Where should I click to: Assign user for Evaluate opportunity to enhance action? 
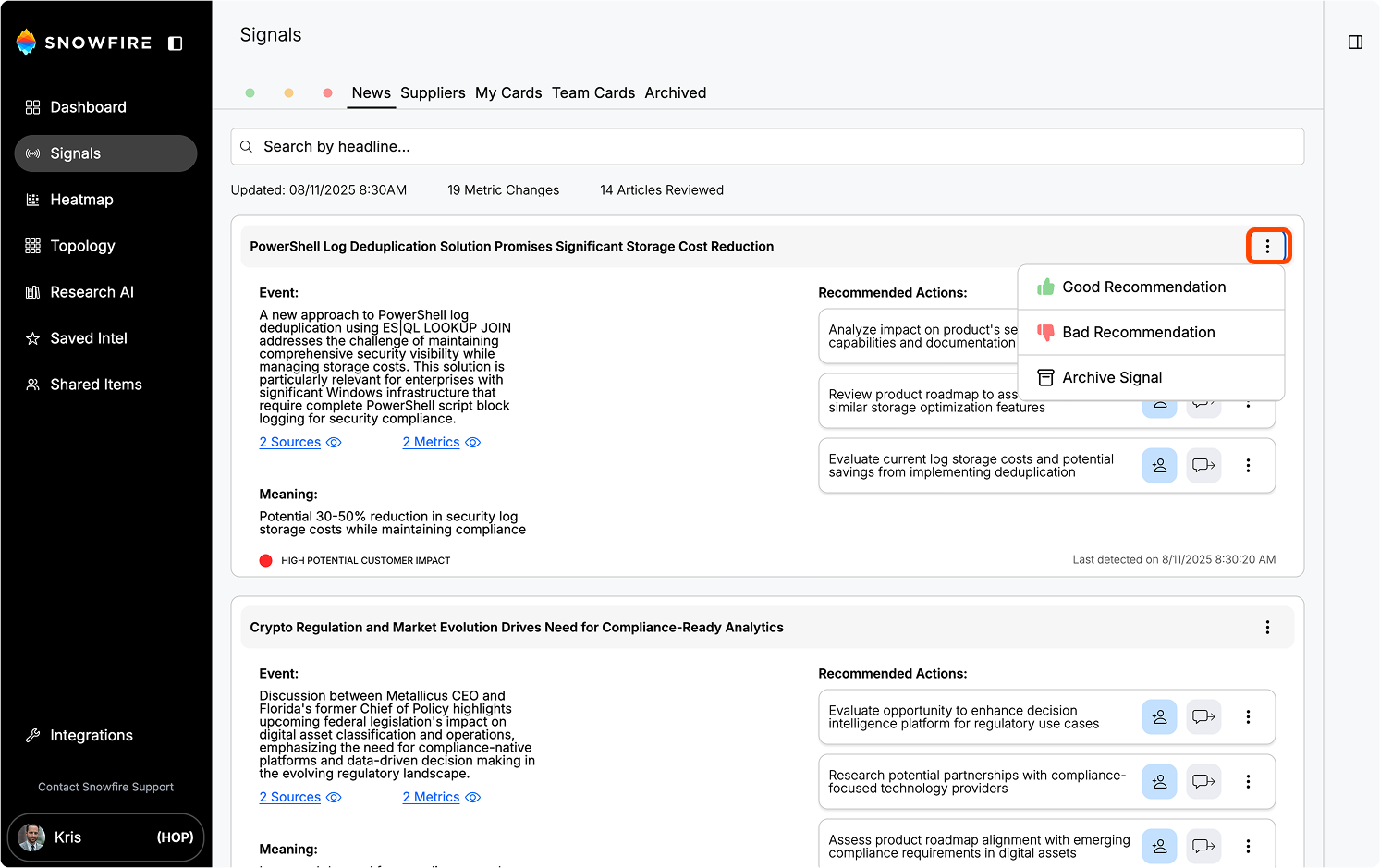tap(1160, 717)
